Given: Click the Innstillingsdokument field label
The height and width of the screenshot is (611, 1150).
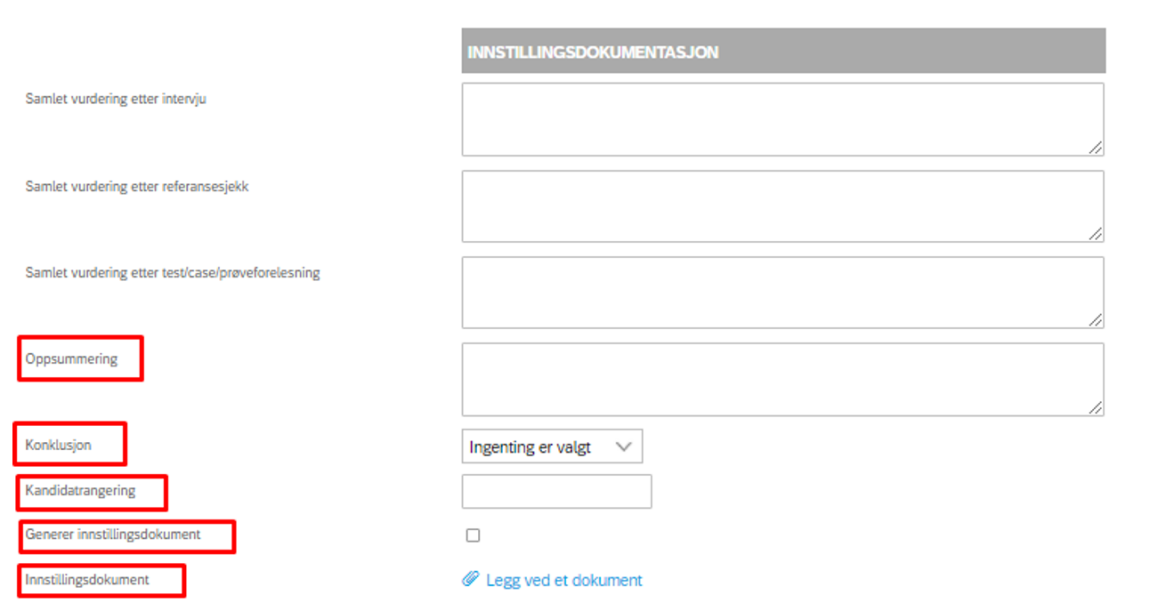Looking at the screenshot, I should pyautogui.click(x=87, y=579).
